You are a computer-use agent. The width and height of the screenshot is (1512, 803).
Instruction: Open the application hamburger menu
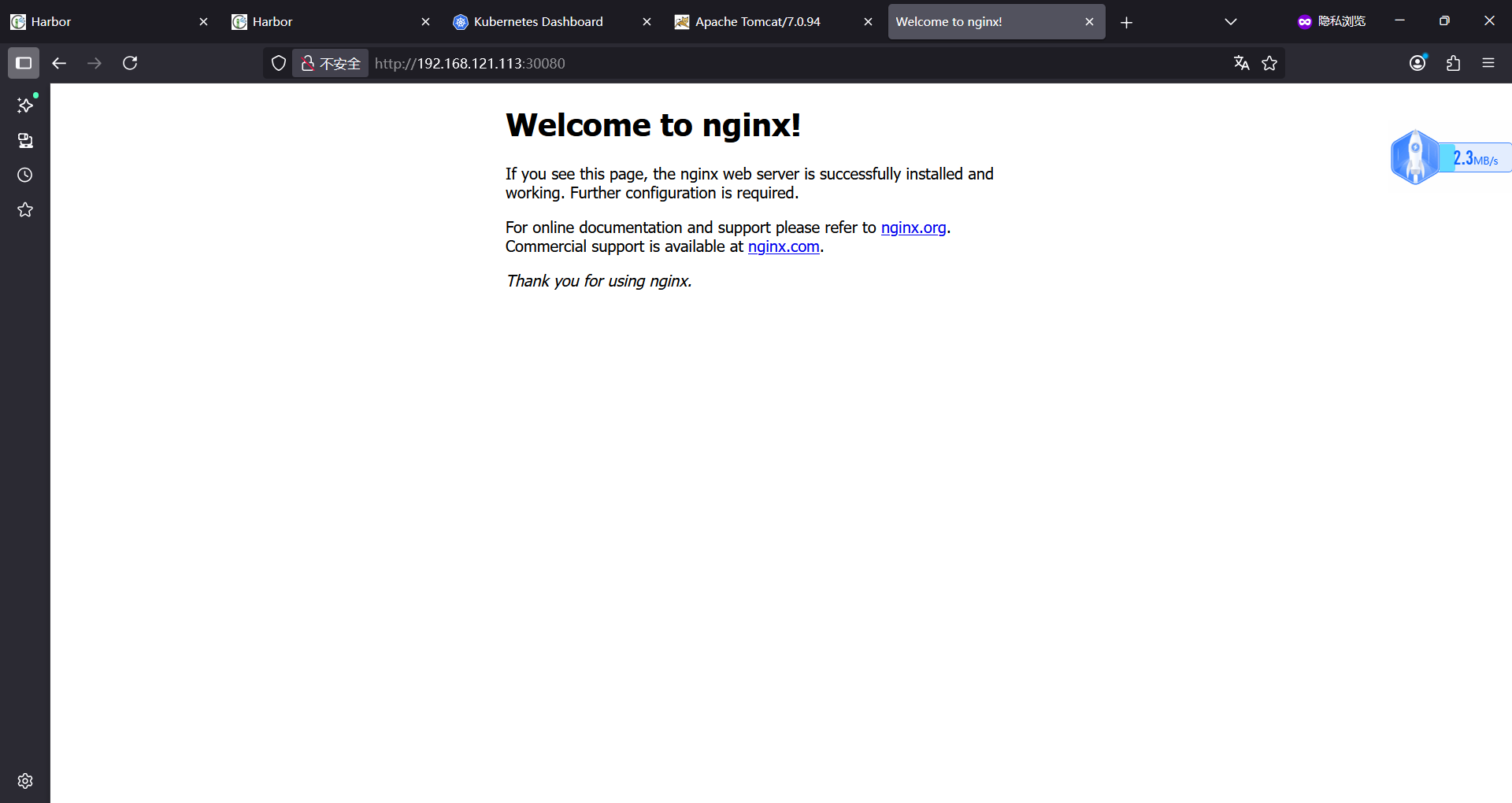[1488, 63]
